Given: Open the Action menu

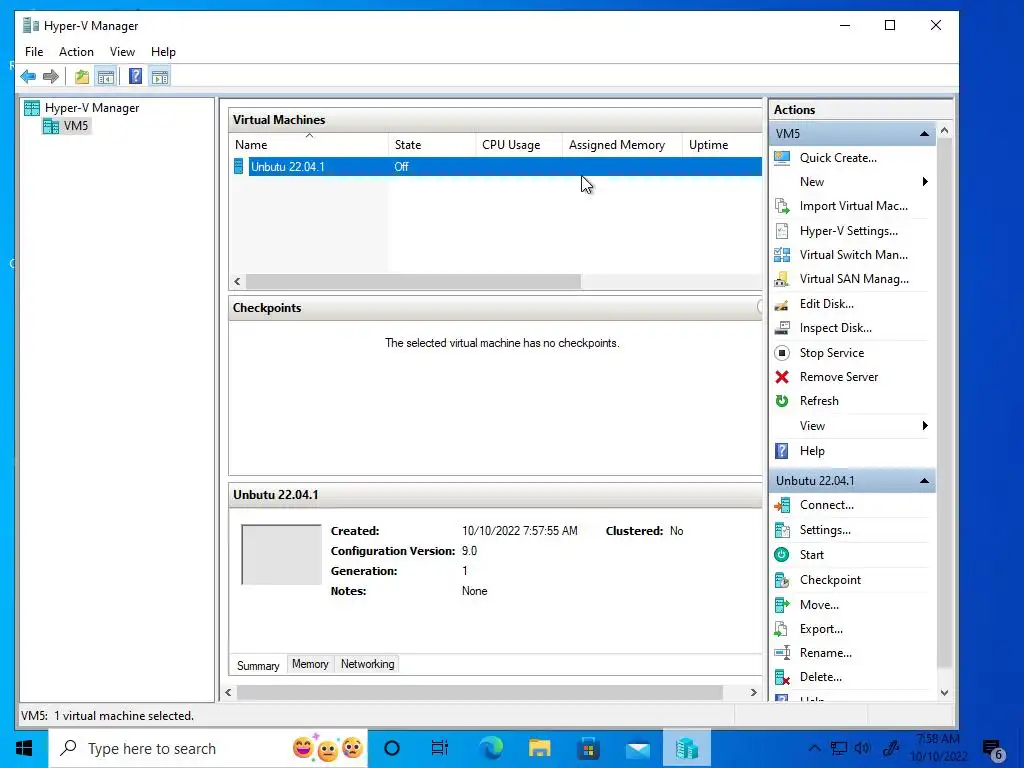Looking at the screenshot, I should [x=76, y=52].
